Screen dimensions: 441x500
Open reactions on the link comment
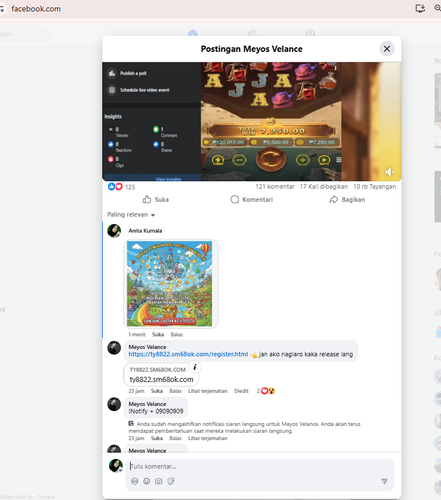(x=266, y=391)
